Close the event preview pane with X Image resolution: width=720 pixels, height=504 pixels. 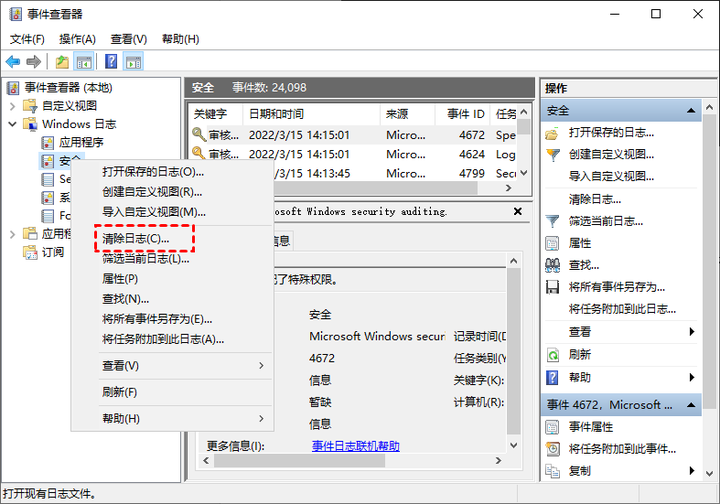coord(518,212)
